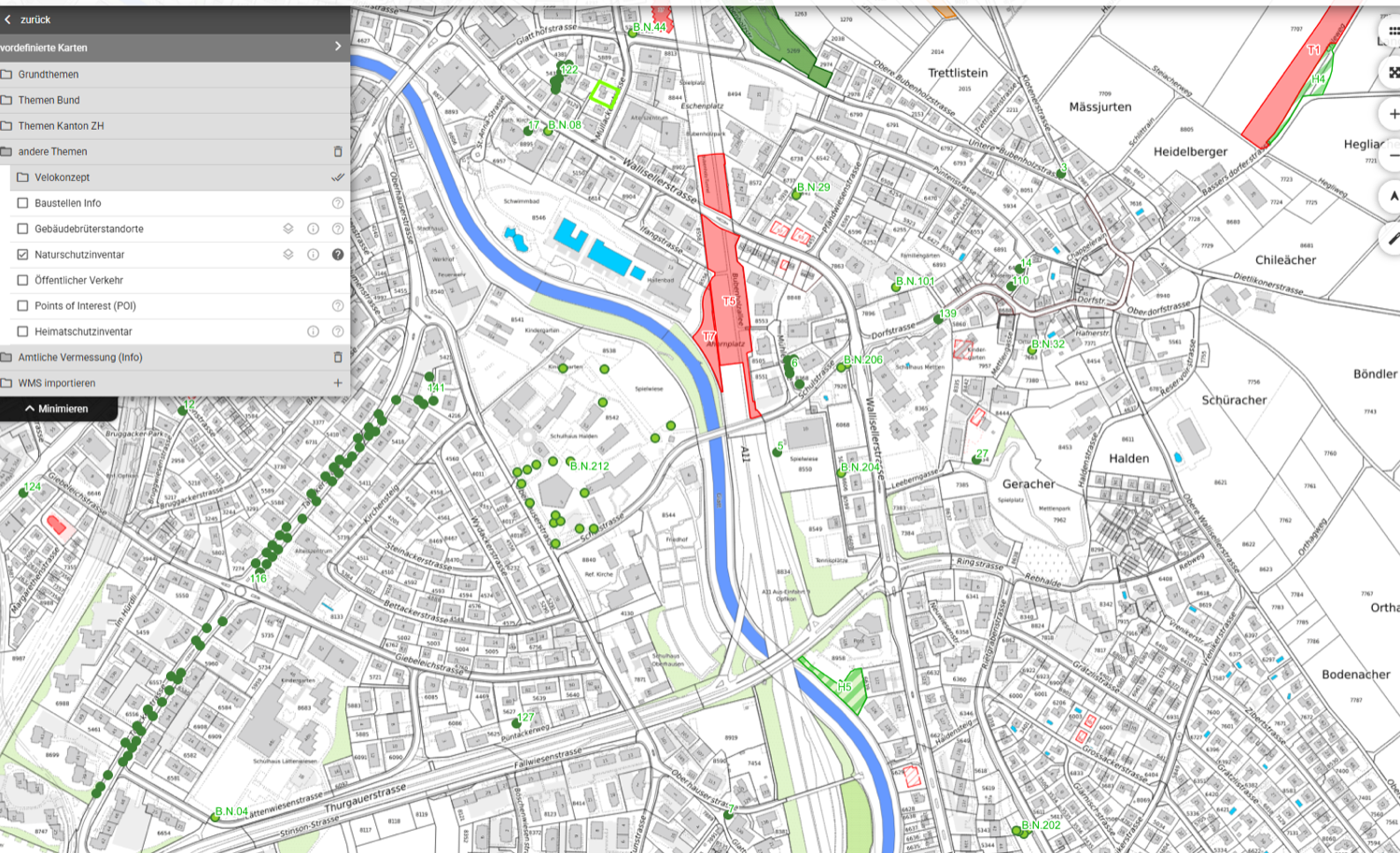The height and width of the screenshot is (853, 1400).
Task: Expand the vordefinierte Karten chevron
Action: [x=338, y=47]
